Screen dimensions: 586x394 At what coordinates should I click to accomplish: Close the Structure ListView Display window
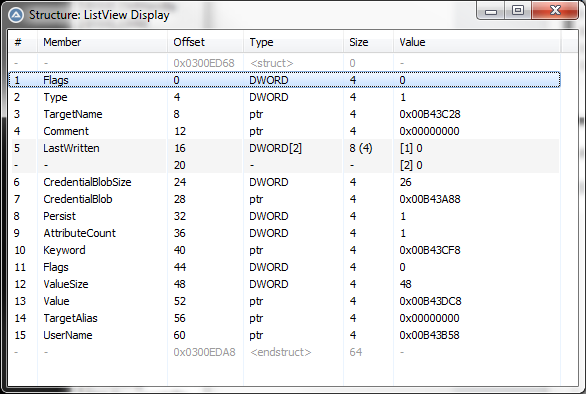click(x=555, y=10)
